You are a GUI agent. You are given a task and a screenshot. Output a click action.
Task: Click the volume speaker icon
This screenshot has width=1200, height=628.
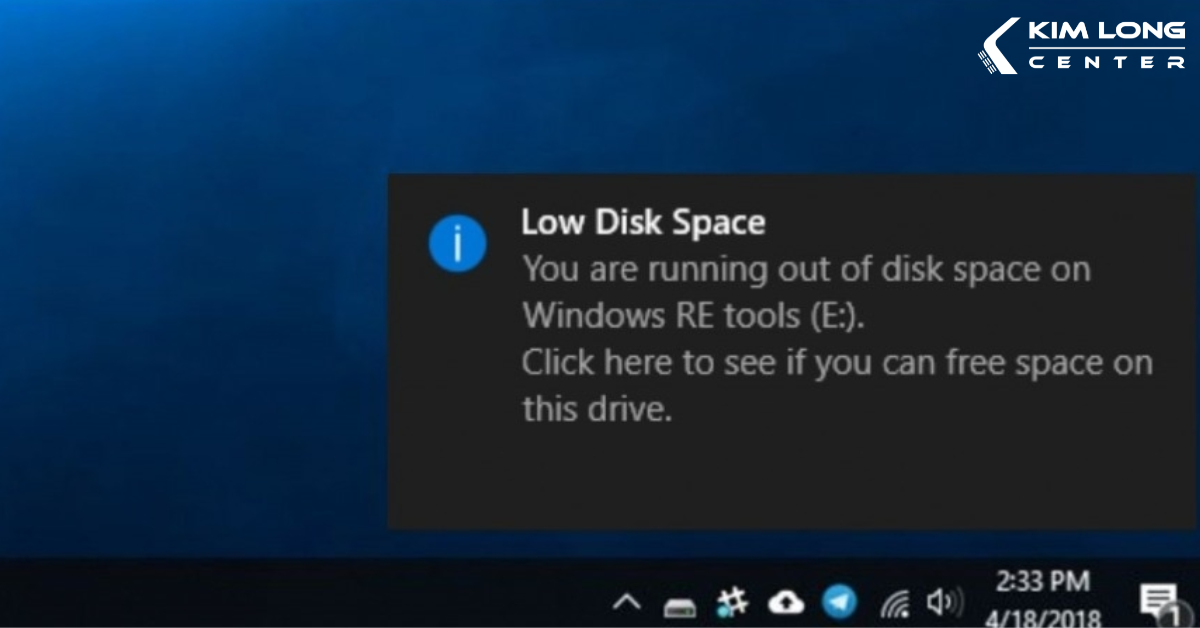943,602
